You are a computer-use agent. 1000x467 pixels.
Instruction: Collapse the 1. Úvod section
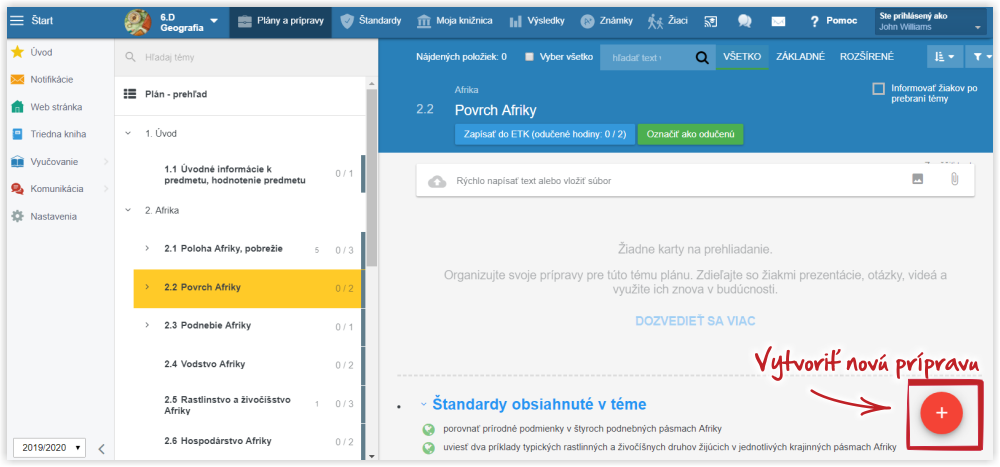128,134
